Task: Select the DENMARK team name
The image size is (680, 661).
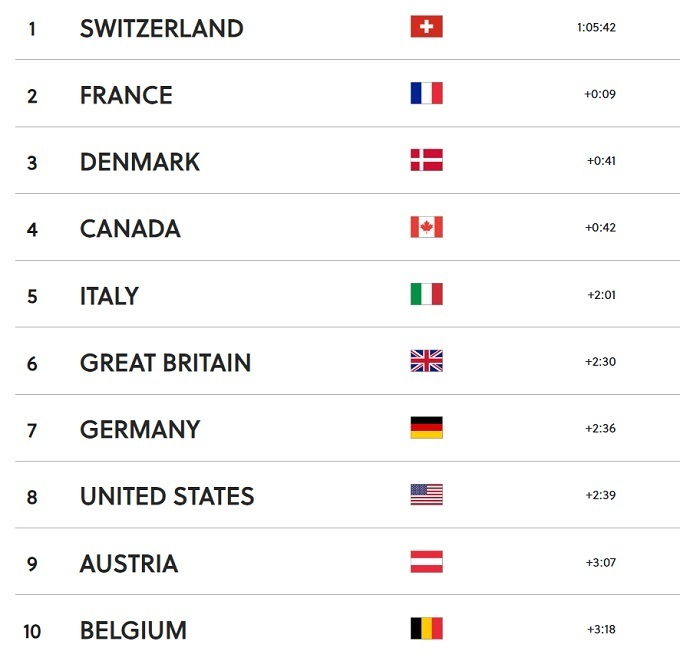Action: pyautogui.click(x=140, y=162)
